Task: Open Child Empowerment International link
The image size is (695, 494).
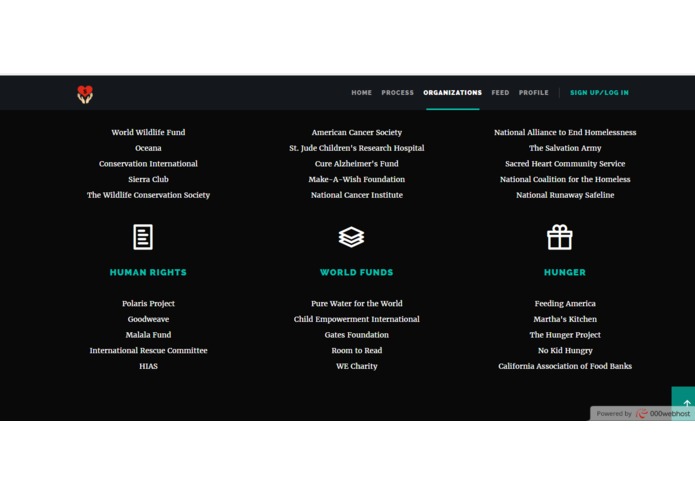Action: 357,319
